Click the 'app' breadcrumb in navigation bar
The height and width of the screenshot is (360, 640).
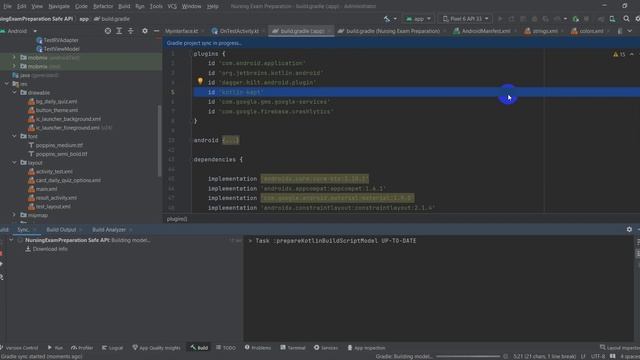(84, 19)
